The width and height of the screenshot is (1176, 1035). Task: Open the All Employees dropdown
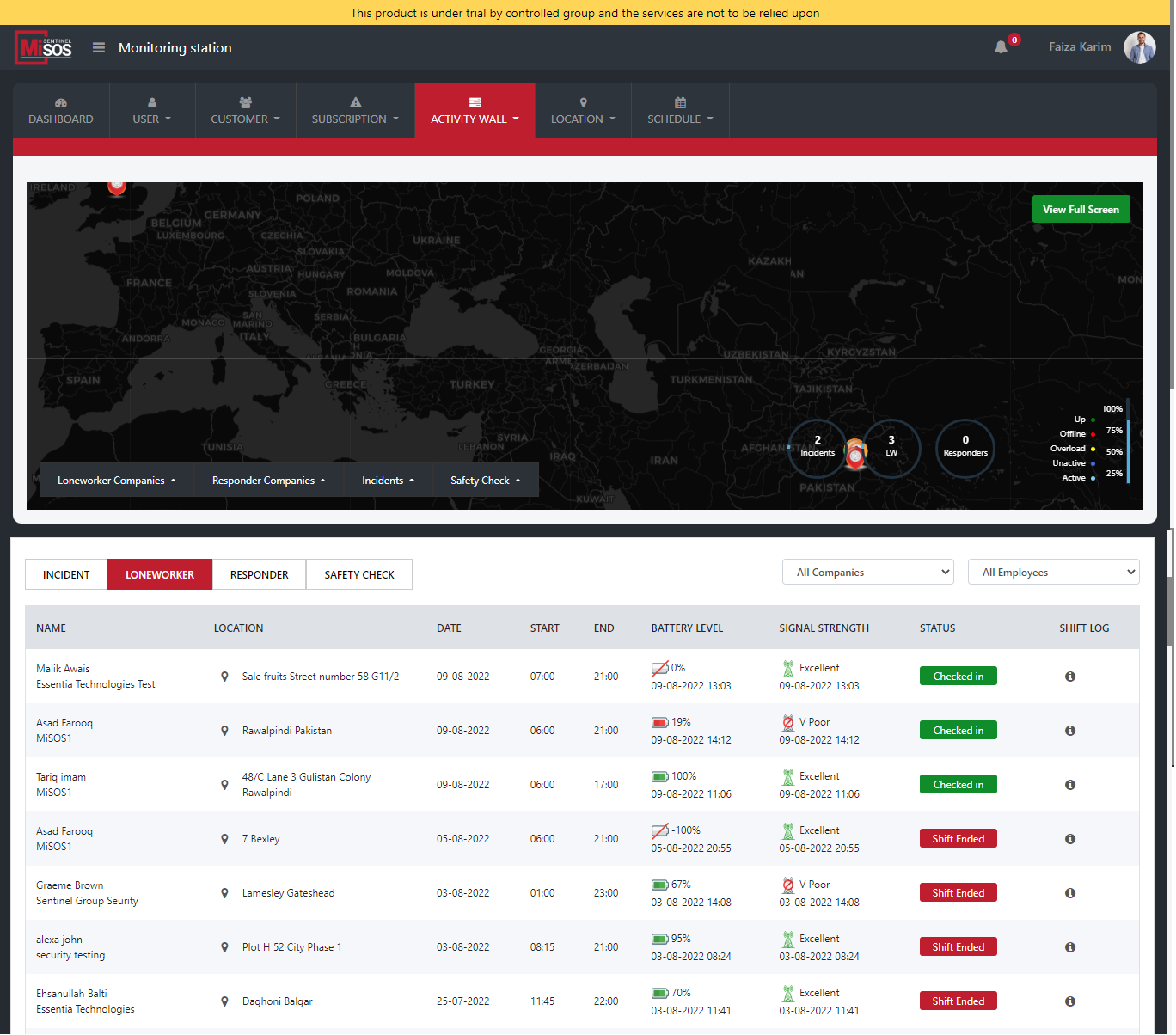1053,573
